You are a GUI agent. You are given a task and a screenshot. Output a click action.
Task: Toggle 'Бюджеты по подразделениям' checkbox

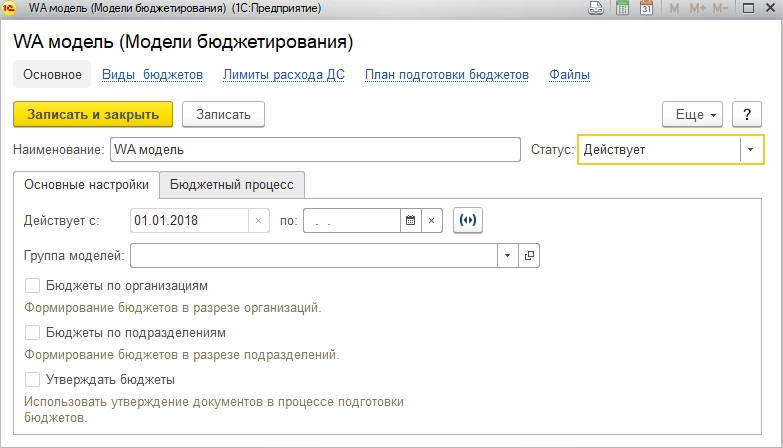[x=33, y=333]
